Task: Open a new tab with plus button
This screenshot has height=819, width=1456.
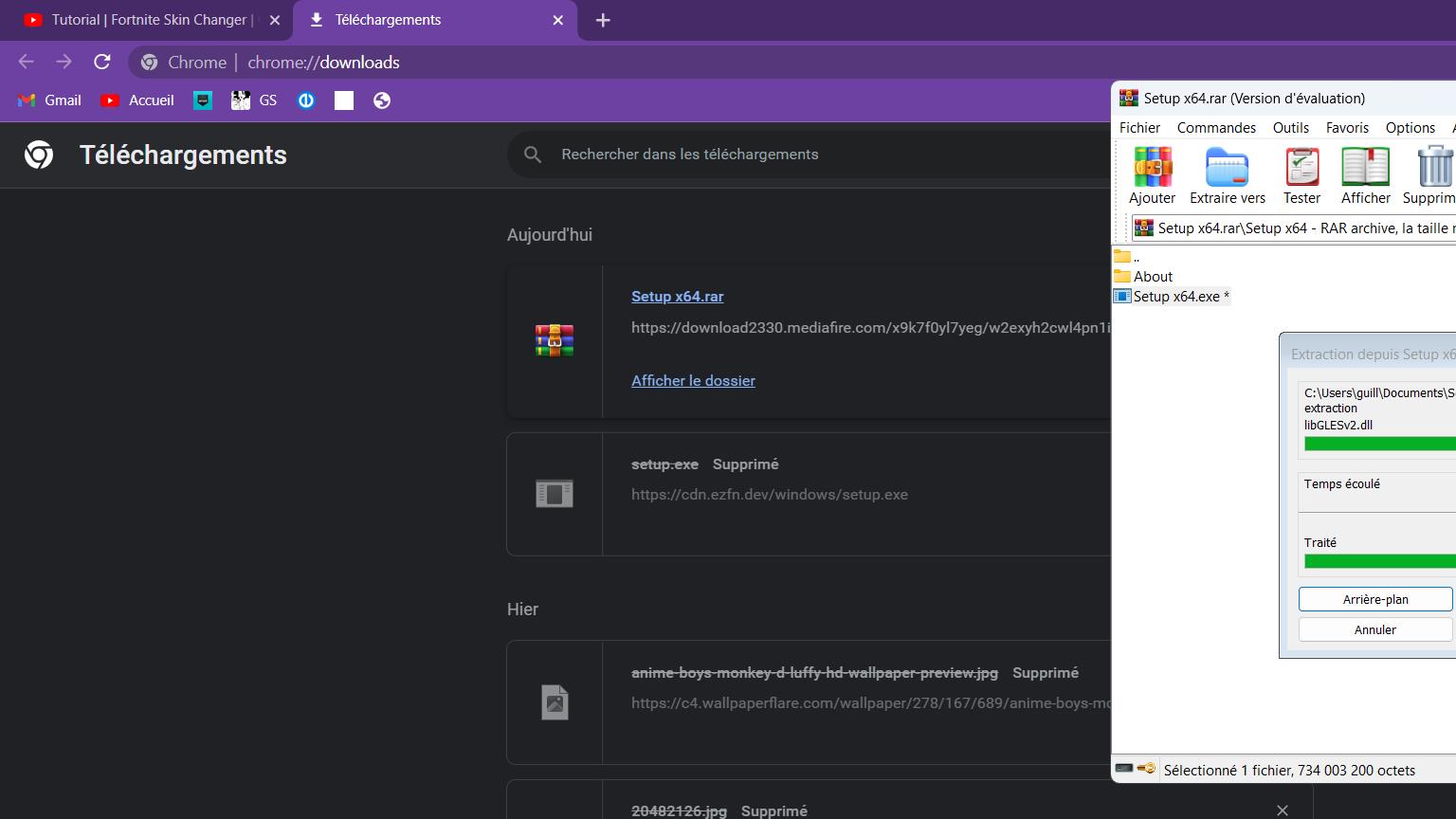Action: (x=603, y=20)
